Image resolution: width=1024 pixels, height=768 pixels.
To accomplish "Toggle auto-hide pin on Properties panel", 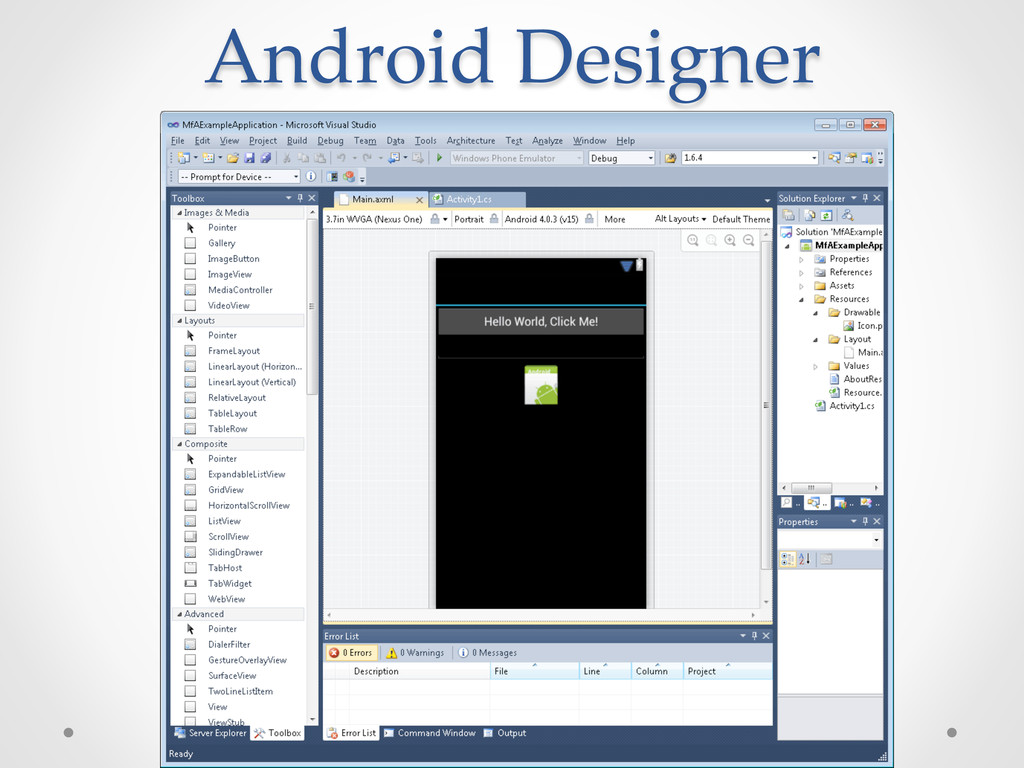I will 865,521.
